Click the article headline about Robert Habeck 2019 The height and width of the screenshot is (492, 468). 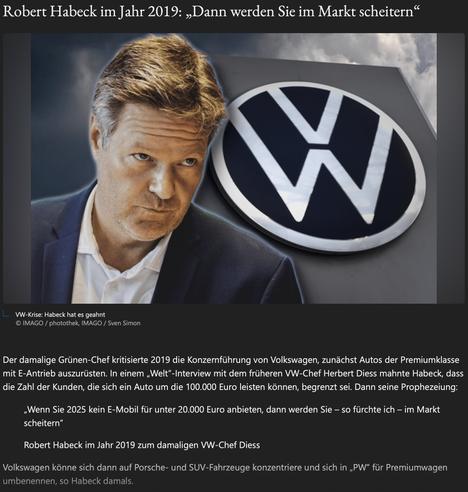pos(210,12)
